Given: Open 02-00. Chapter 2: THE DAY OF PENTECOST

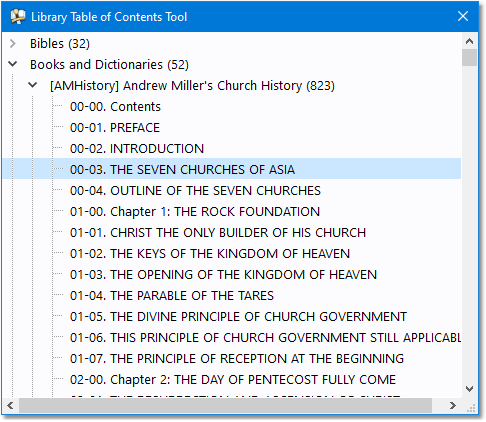Looking at the screenshot, I should click(233, 380).
